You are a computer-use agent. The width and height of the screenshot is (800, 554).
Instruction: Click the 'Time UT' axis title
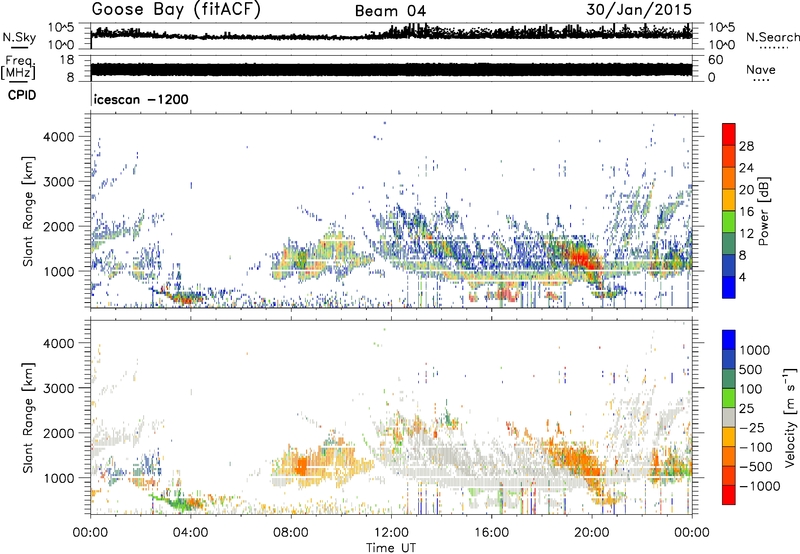[391, 548]
